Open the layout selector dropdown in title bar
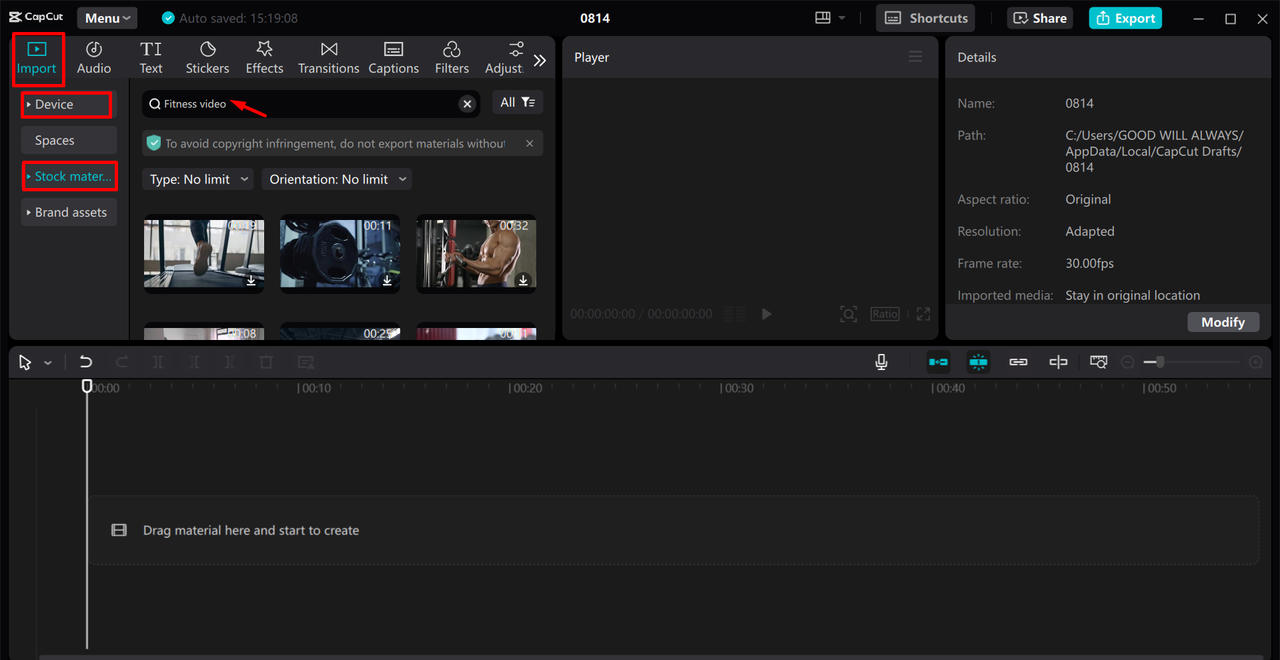Image resolution: width=1280 pixels, height=660 pixels. (x=830, y=18)
